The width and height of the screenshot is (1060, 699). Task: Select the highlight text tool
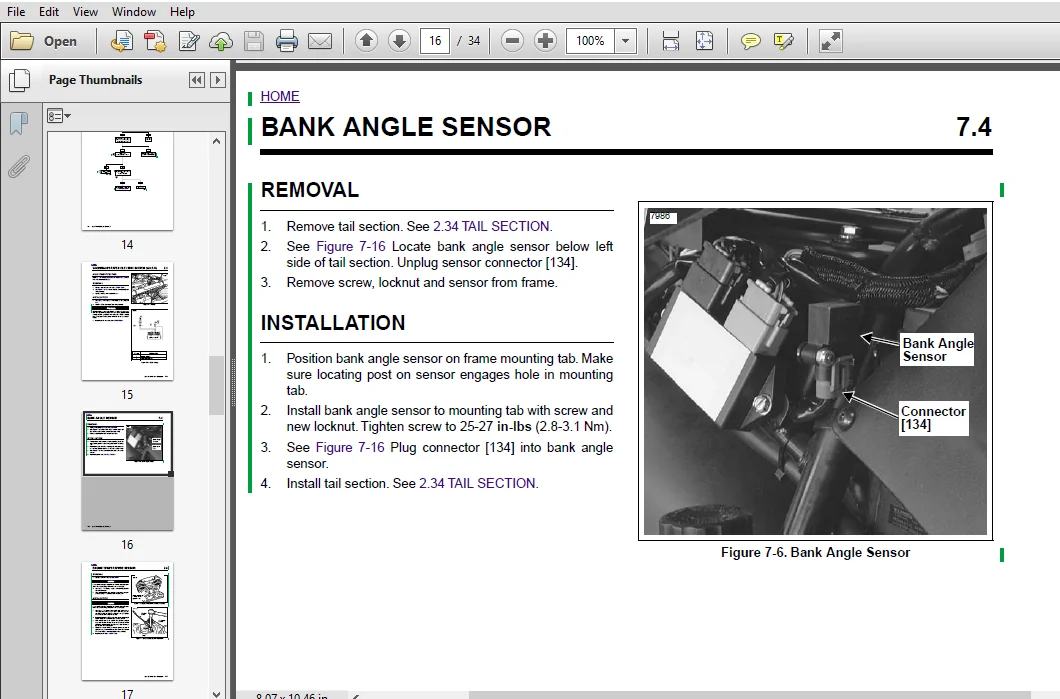784,41
